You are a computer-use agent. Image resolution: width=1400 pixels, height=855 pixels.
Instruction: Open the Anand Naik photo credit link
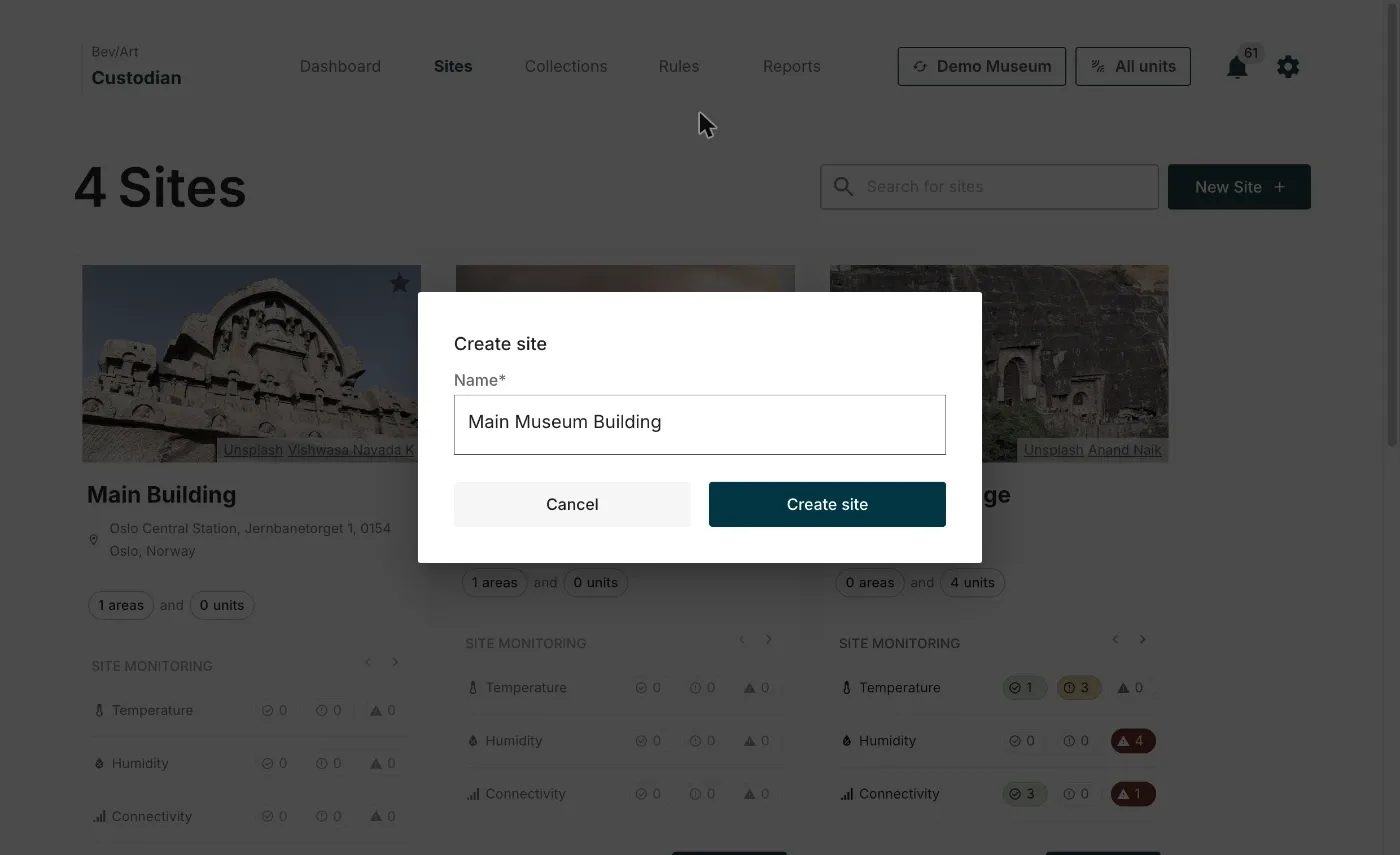tap(1125, 450)
